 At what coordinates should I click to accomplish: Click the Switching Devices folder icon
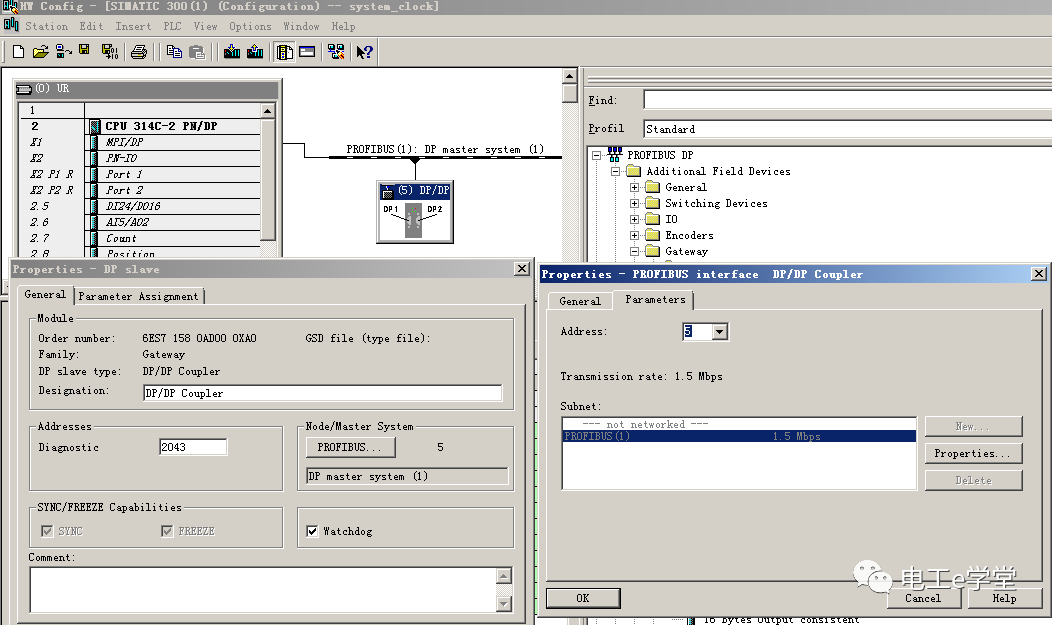pos(653,203)
